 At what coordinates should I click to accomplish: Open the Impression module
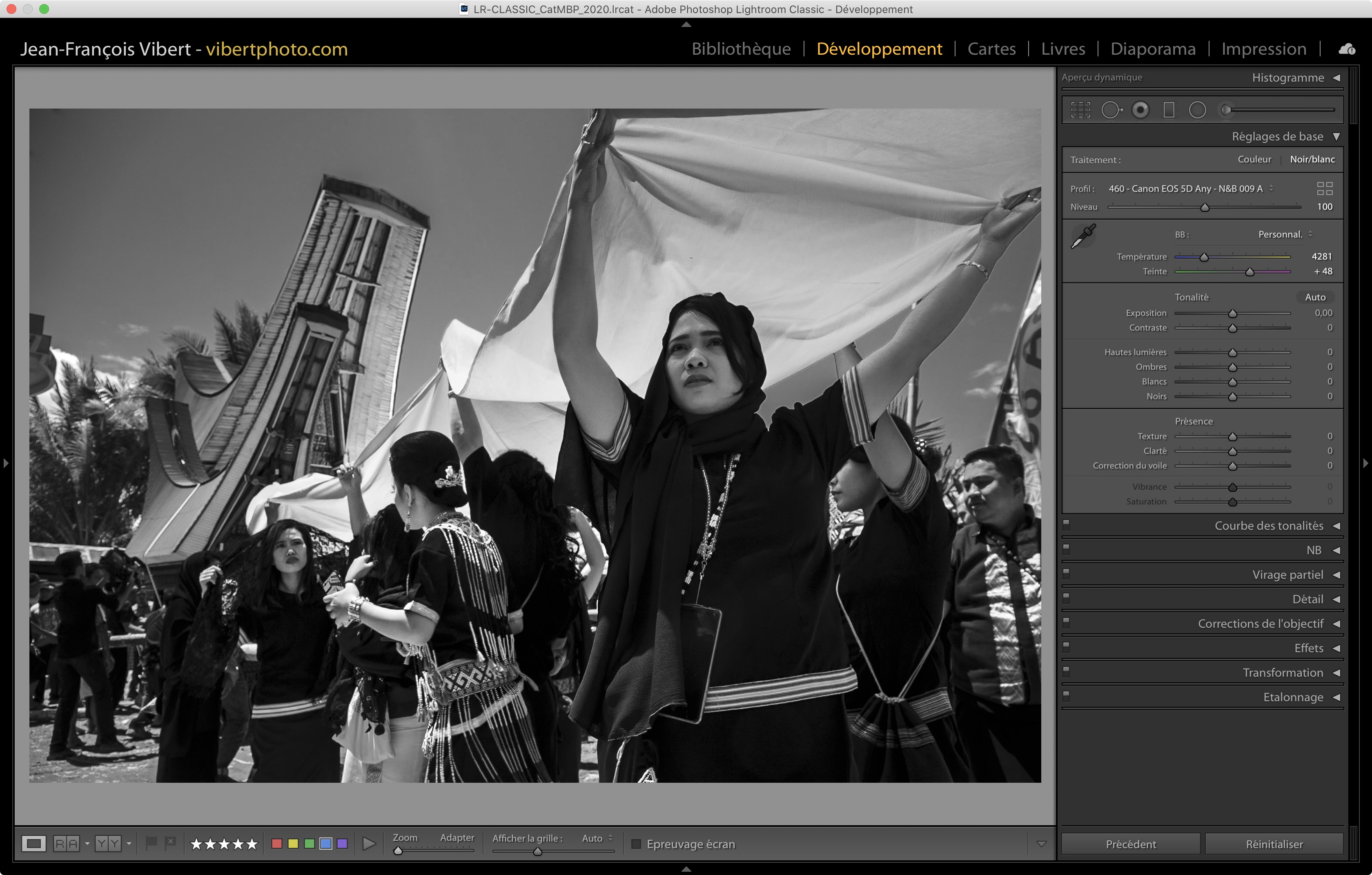pos(1264,49)
